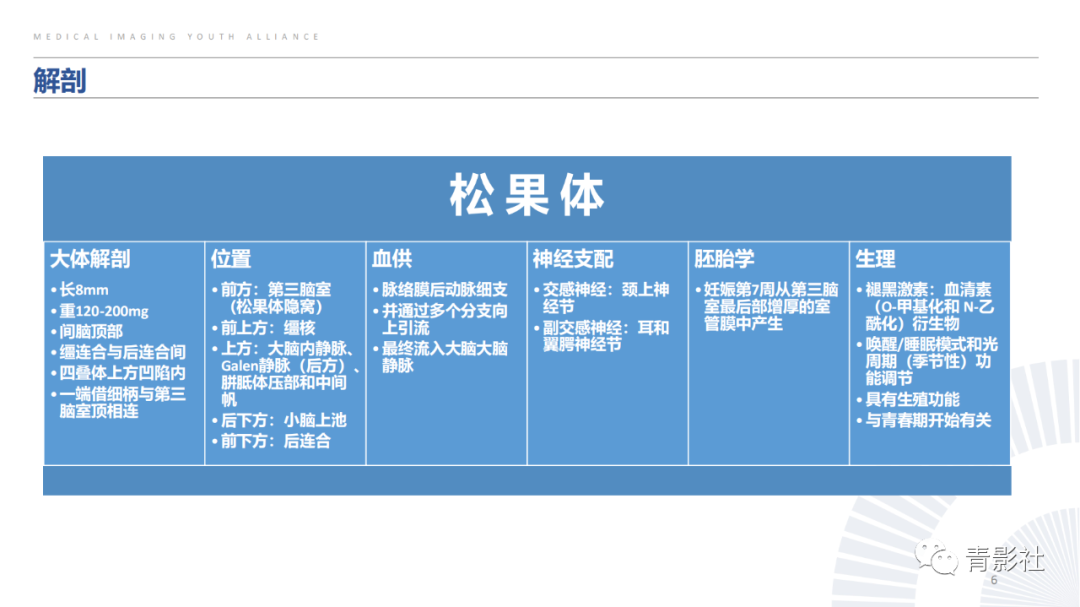
Task: Click the bullet 上方：大脑内静脉
Action: click(287, 373)
